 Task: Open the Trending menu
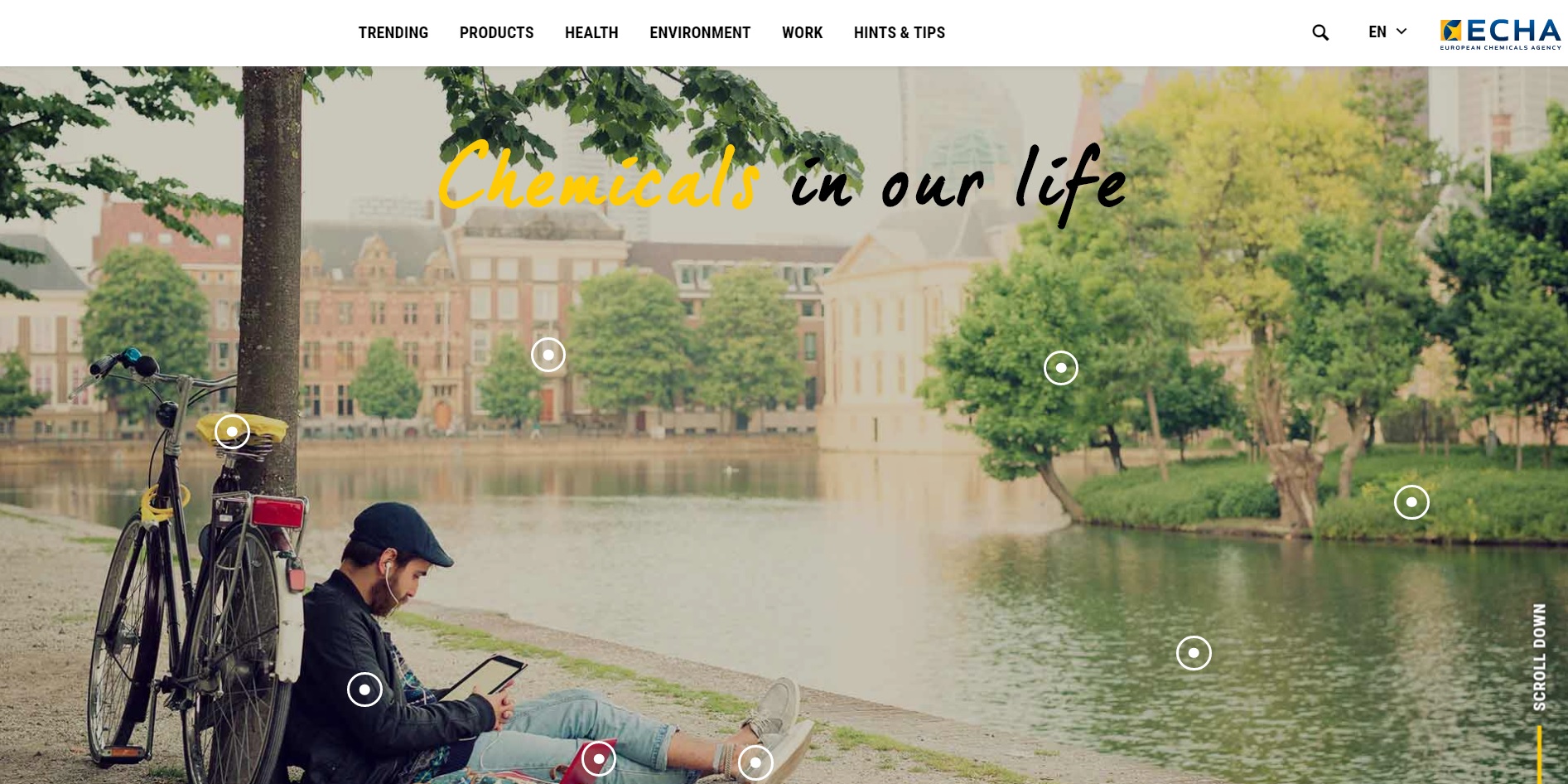tap(393, 33)
